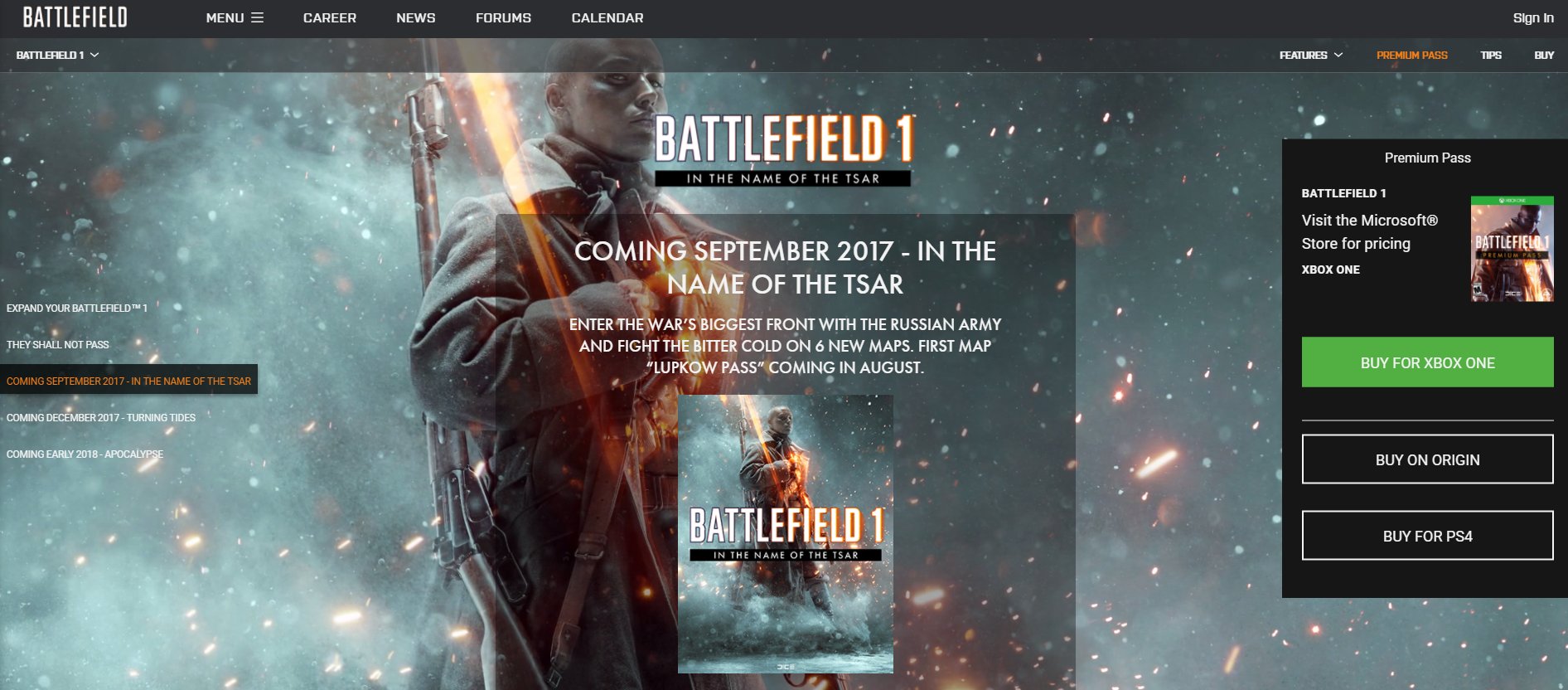Click the Premium Pass Xbox box art
The height and width of the screenshot is (690, 1568).
pyautogui.click(x=1512, y=249)
